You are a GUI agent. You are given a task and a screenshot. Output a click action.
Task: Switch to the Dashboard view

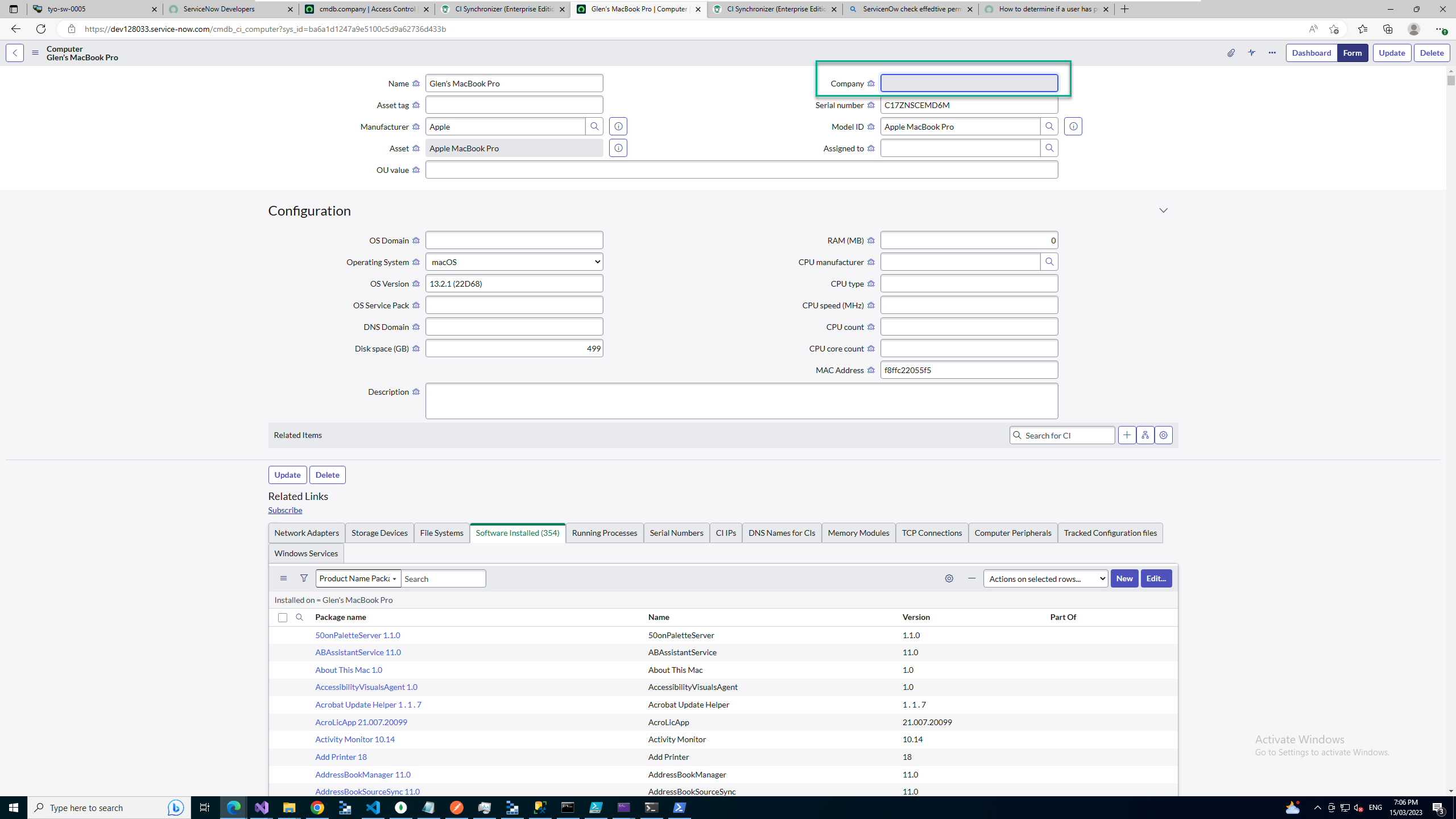pos(1312,53)
